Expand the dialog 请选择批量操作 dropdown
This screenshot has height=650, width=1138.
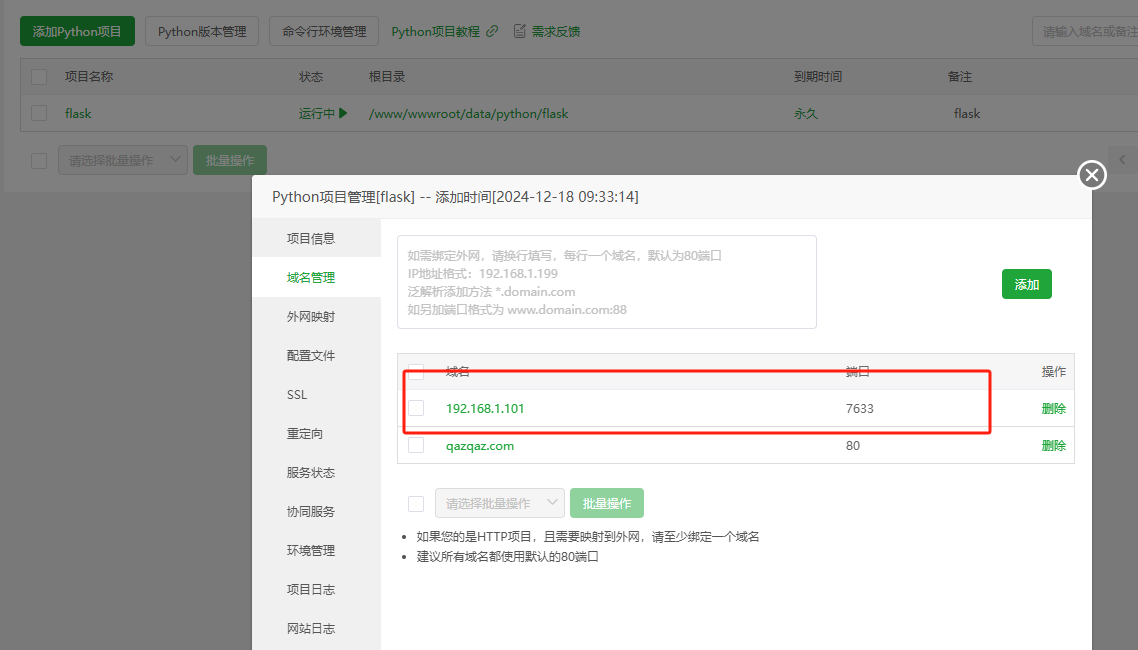click(499, 503)
